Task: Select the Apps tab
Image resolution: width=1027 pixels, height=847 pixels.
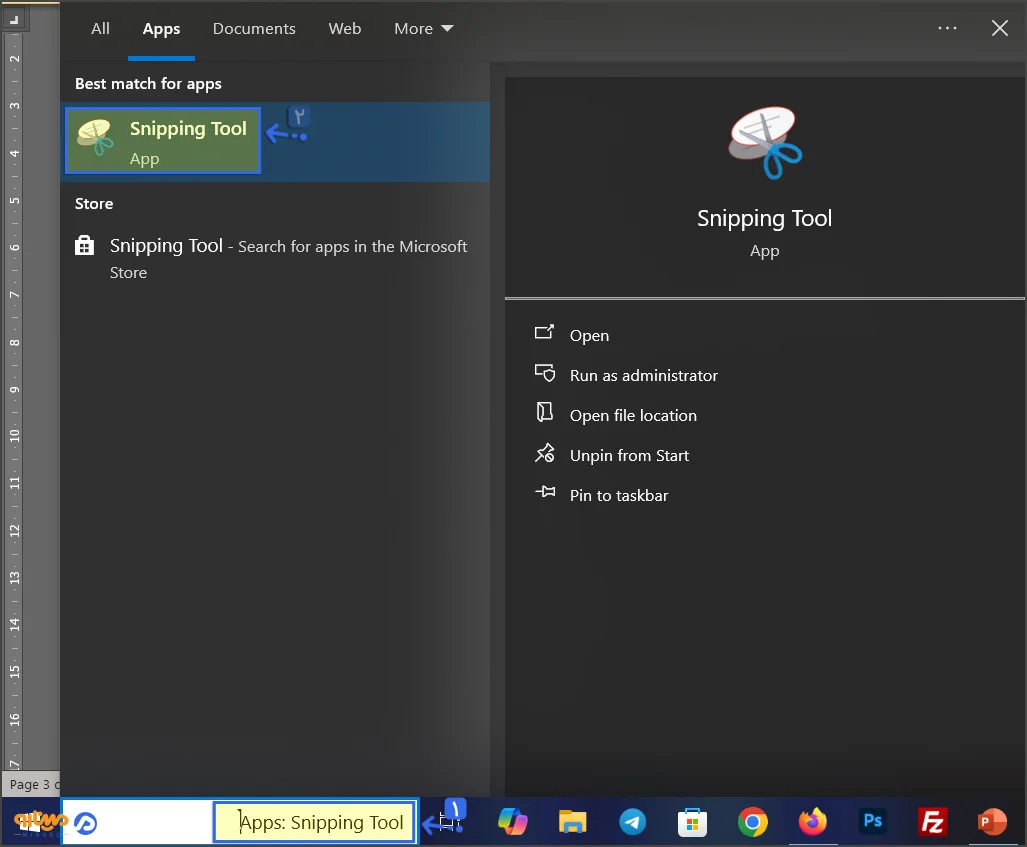Action: click(161, 29)
